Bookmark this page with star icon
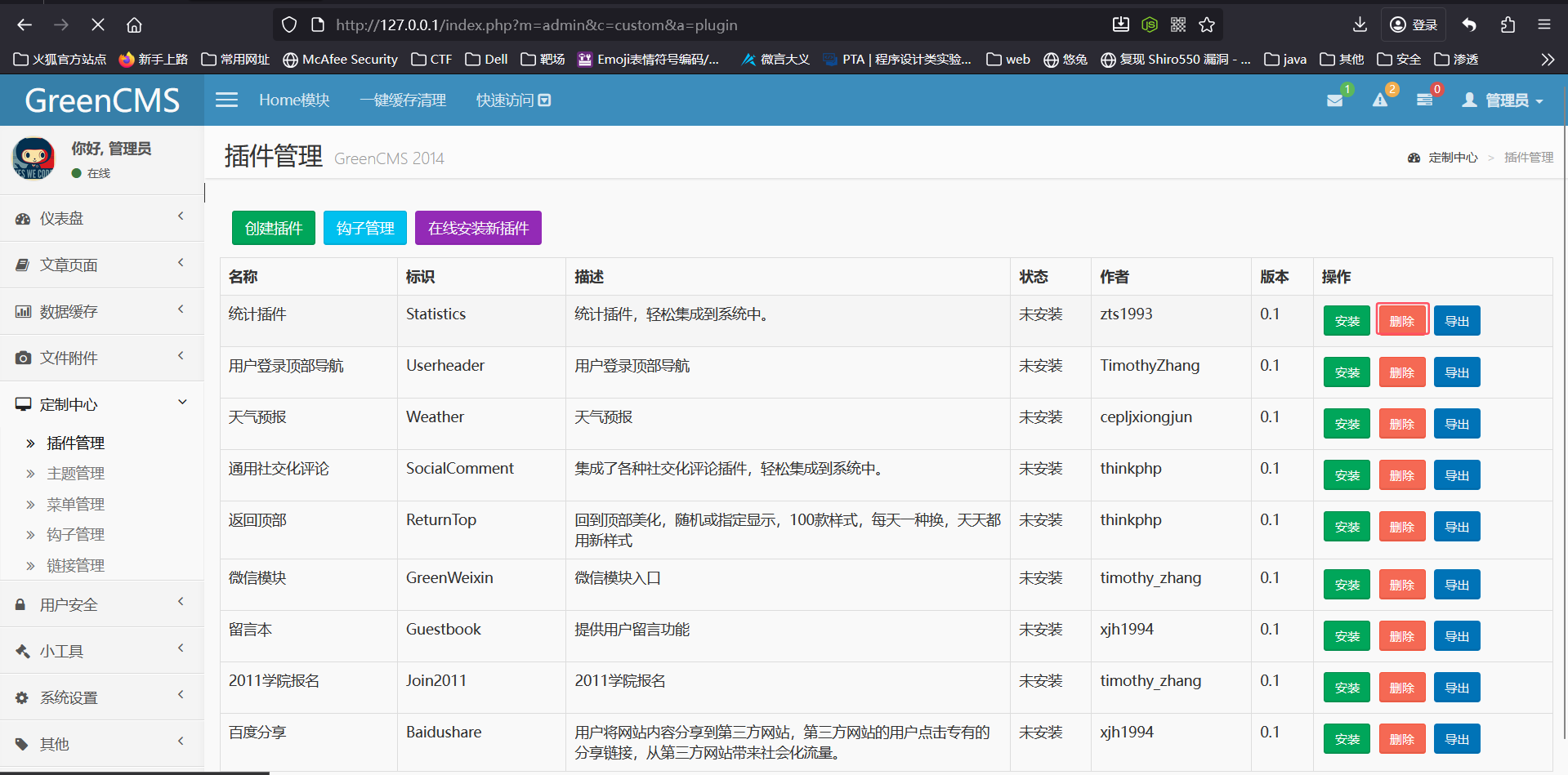The image size is (1568, 775). click(1207, 24)
